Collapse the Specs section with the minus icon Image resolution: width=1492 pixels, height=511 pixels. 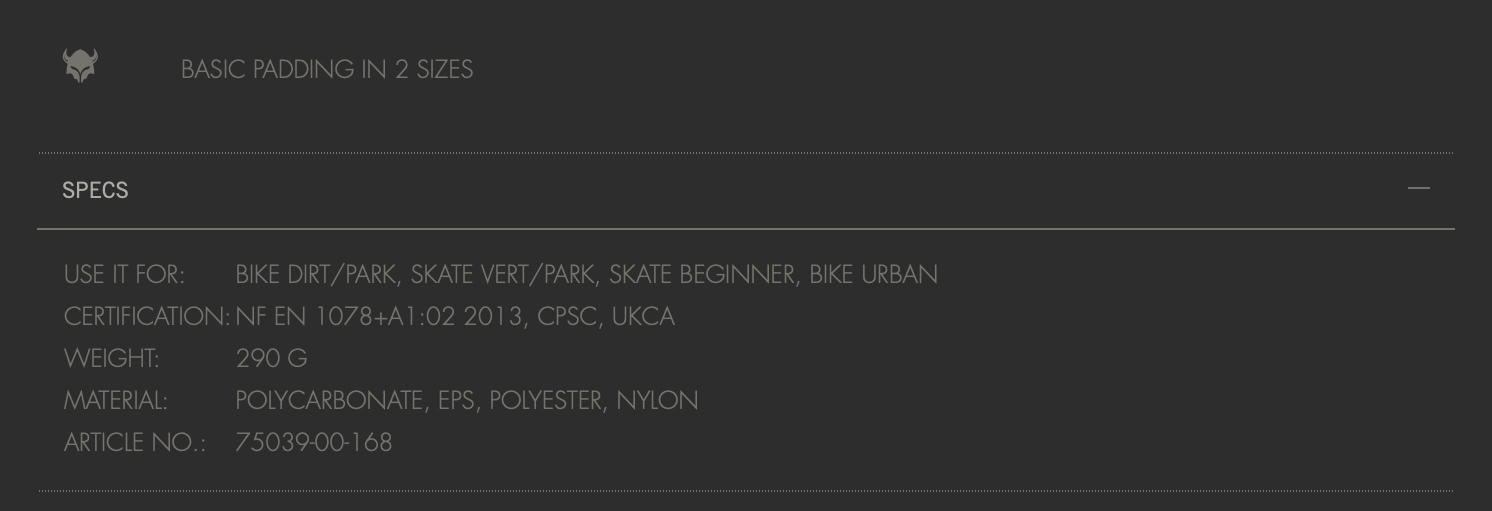pyautogui.click(x=1418, y=189)
